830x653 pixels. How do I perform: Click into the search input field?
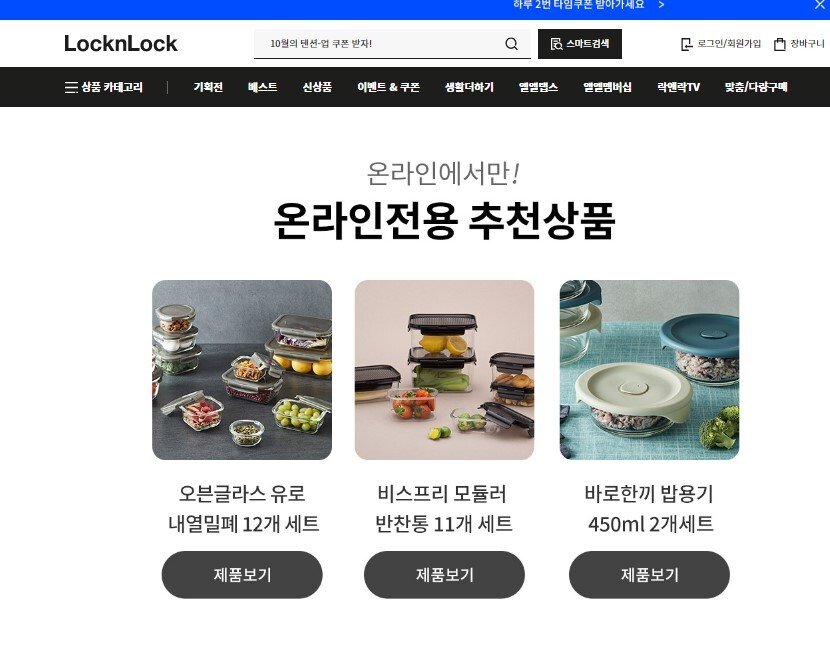tap(378, 44)
